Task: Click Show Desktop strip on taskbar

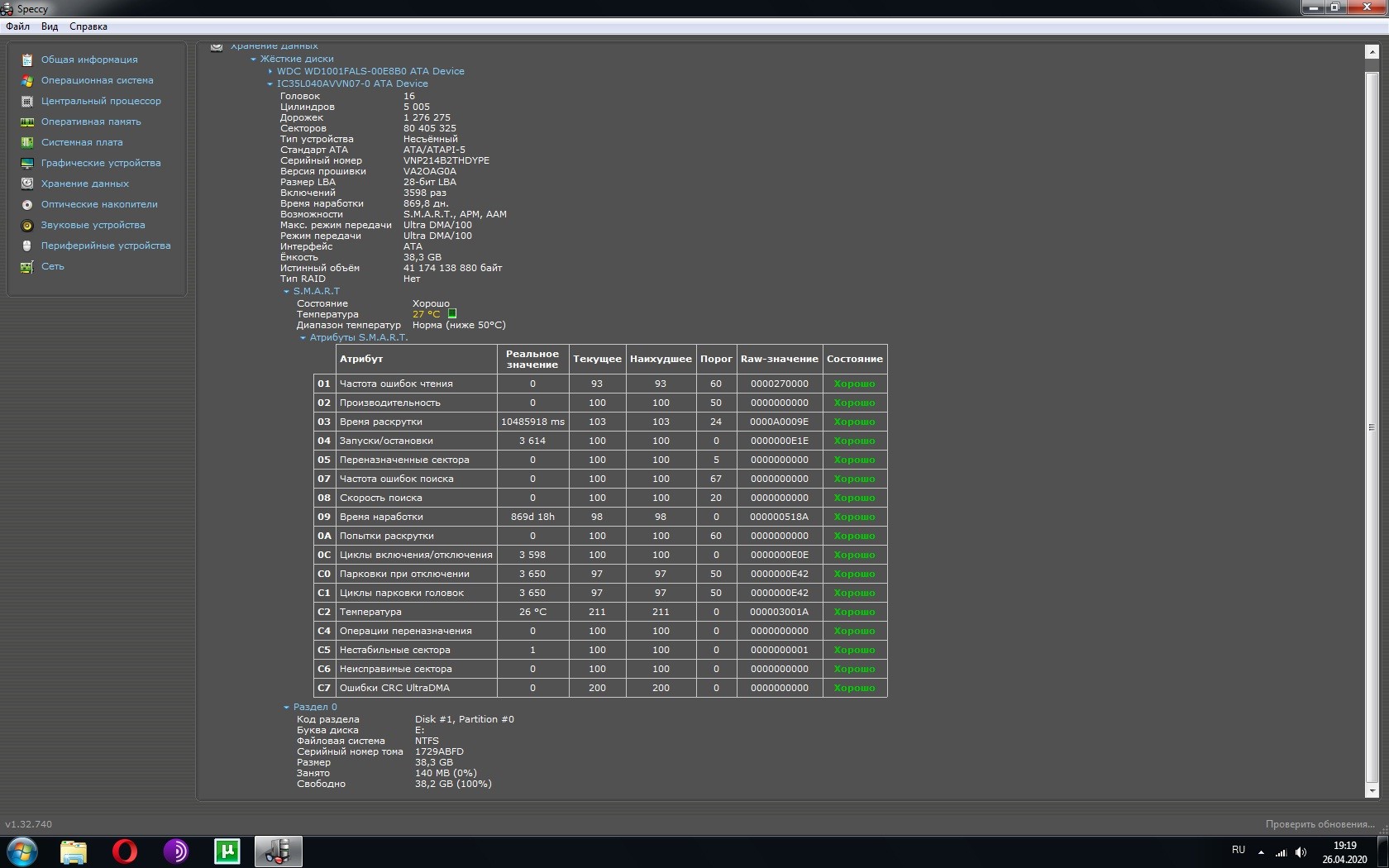Action: tap(1383, 851)
